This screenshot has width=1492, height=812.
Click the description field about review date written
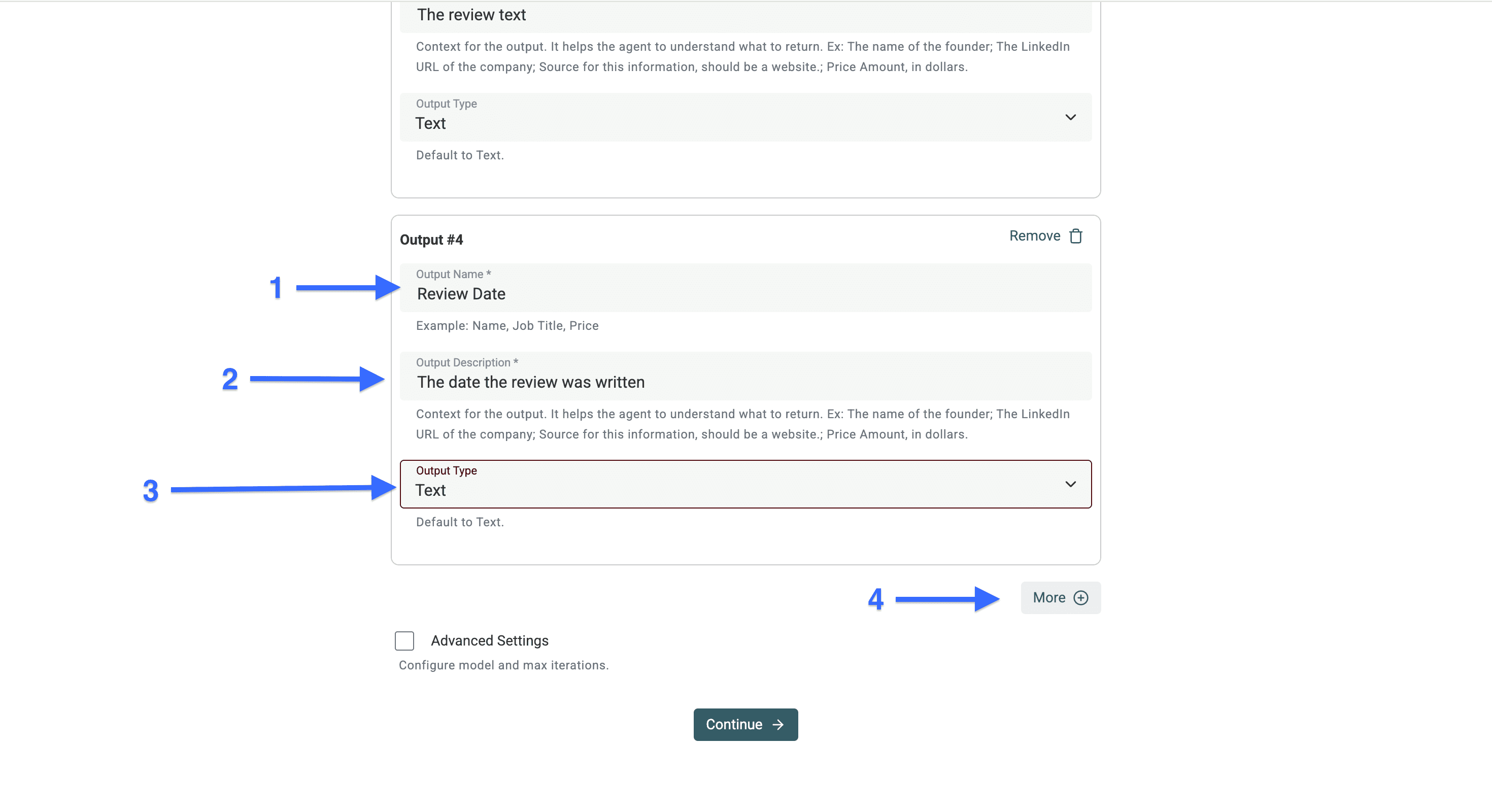coord(745,382)
